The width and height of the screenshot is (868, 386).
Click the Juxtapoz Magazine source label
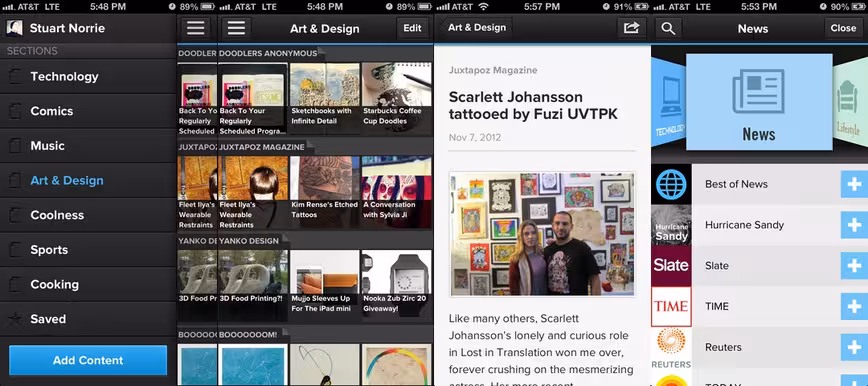[493, 70]
